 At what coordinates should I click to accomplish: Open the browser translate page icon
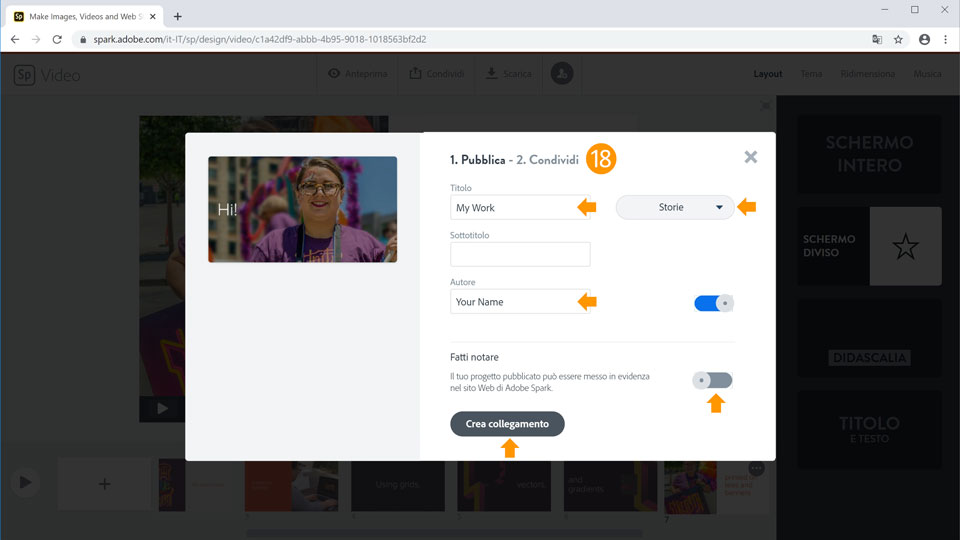coord(877,39)
